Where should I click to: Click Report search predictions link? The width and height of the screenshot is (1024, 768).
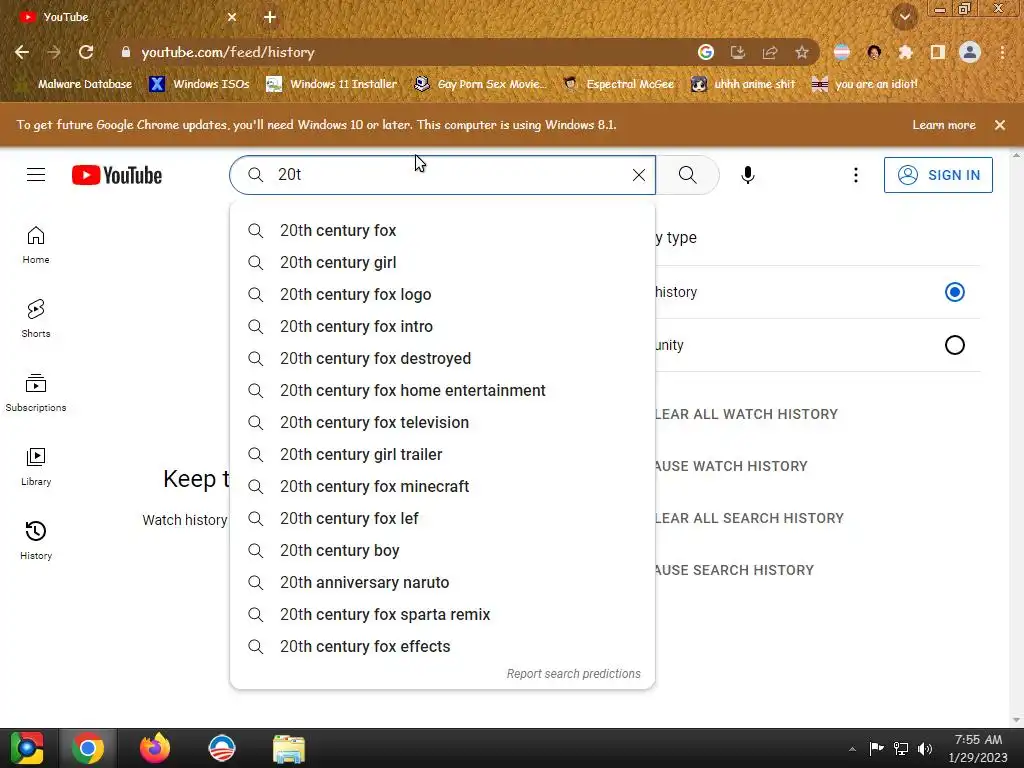[x=573, y=674]
